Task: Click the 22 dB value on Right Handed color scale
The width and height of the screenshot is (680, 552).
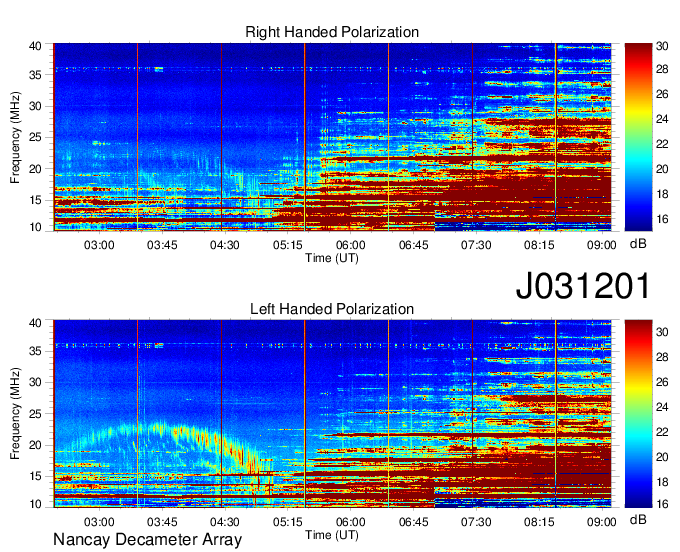Action: [662, 144]
